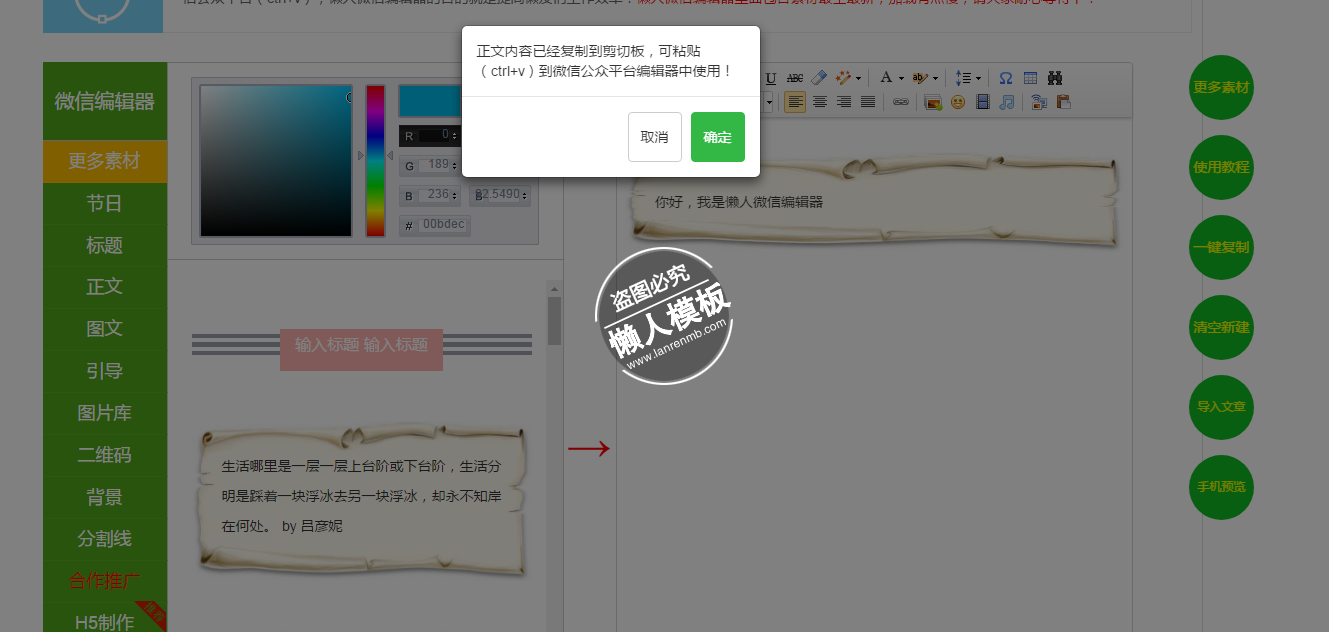Screen dimensions: 1329x632
Task: Click the insert image icon
Action: click(933, 102)
